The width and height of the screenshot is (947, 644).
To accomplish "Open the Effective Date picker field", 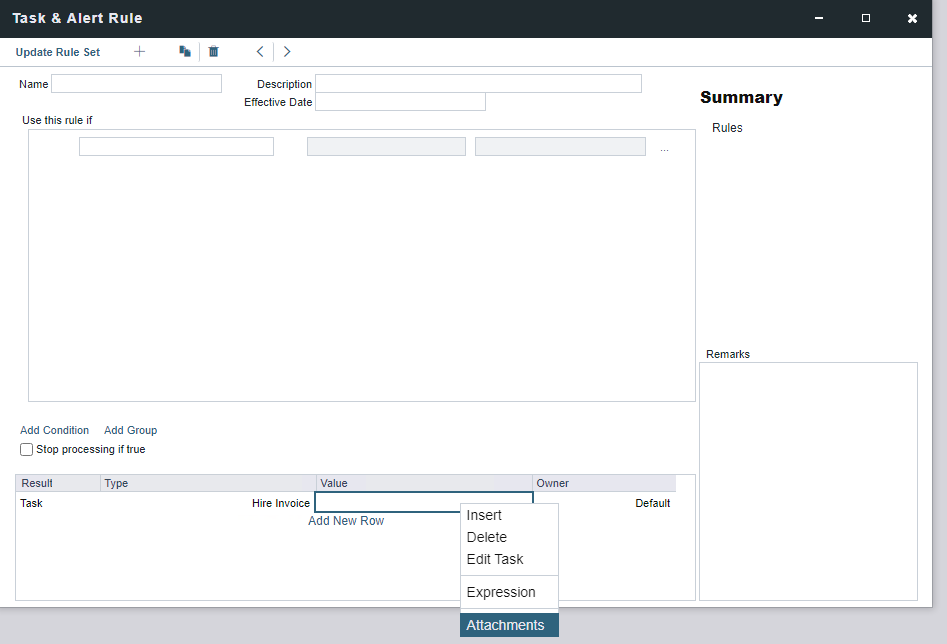I will click(400, 102).
